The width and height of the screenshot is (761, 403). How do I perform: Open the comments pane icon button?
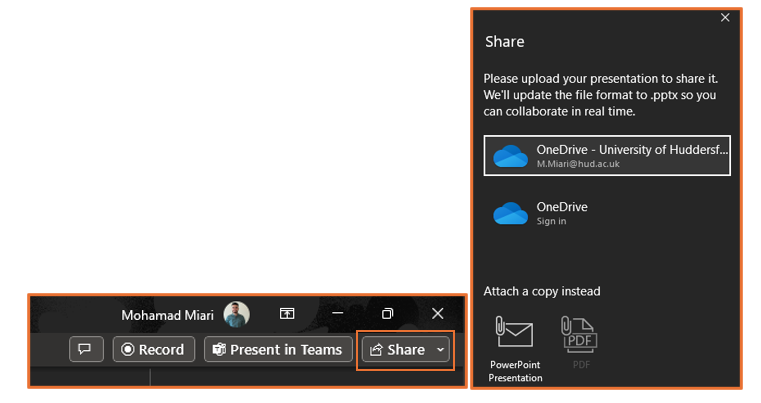86,349
